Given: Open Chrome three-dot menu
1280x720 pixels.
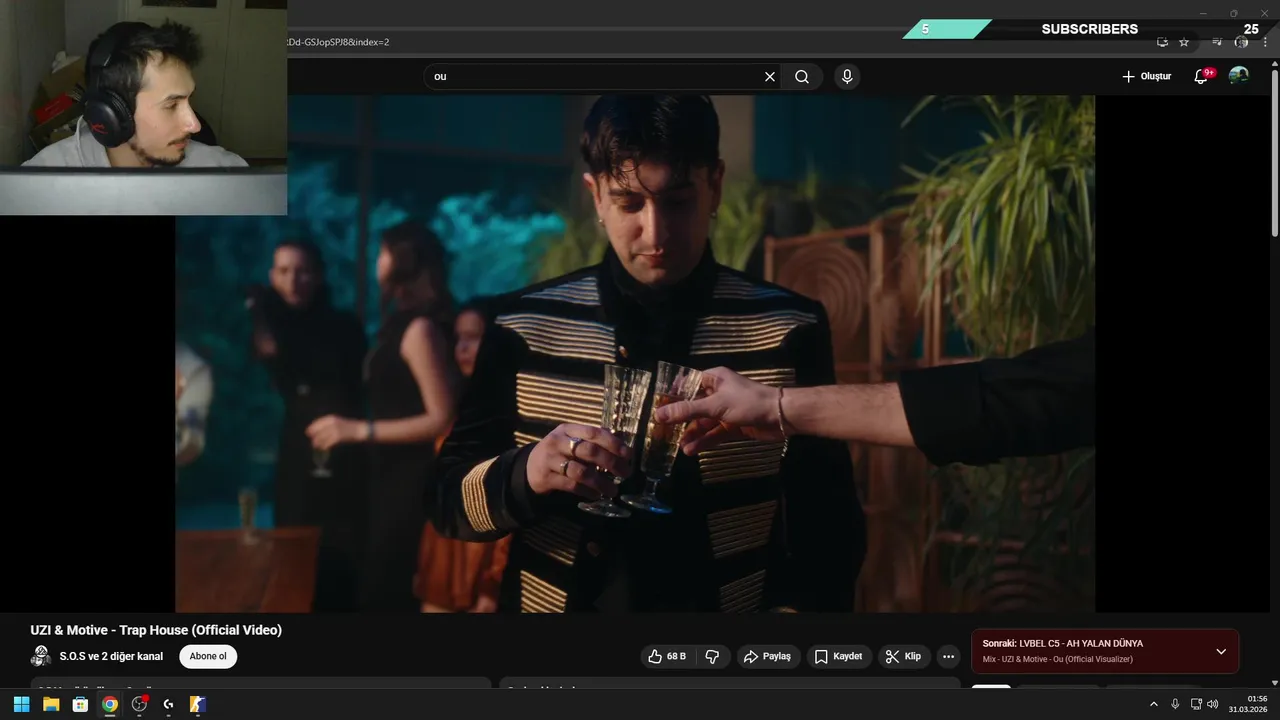Looking at the screenshot, I should (x=1265, y=42).
